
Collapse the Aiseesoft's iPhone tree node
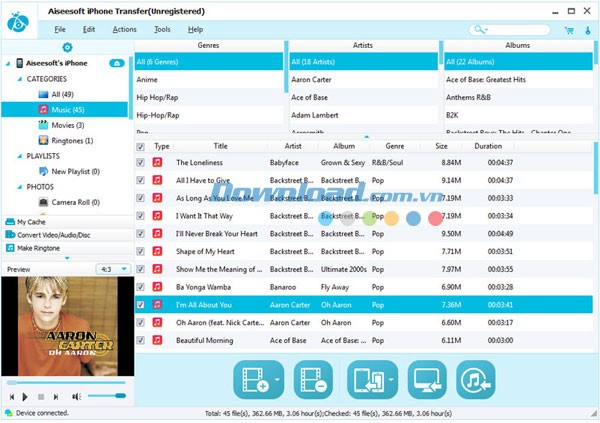[x=8, y=64]
